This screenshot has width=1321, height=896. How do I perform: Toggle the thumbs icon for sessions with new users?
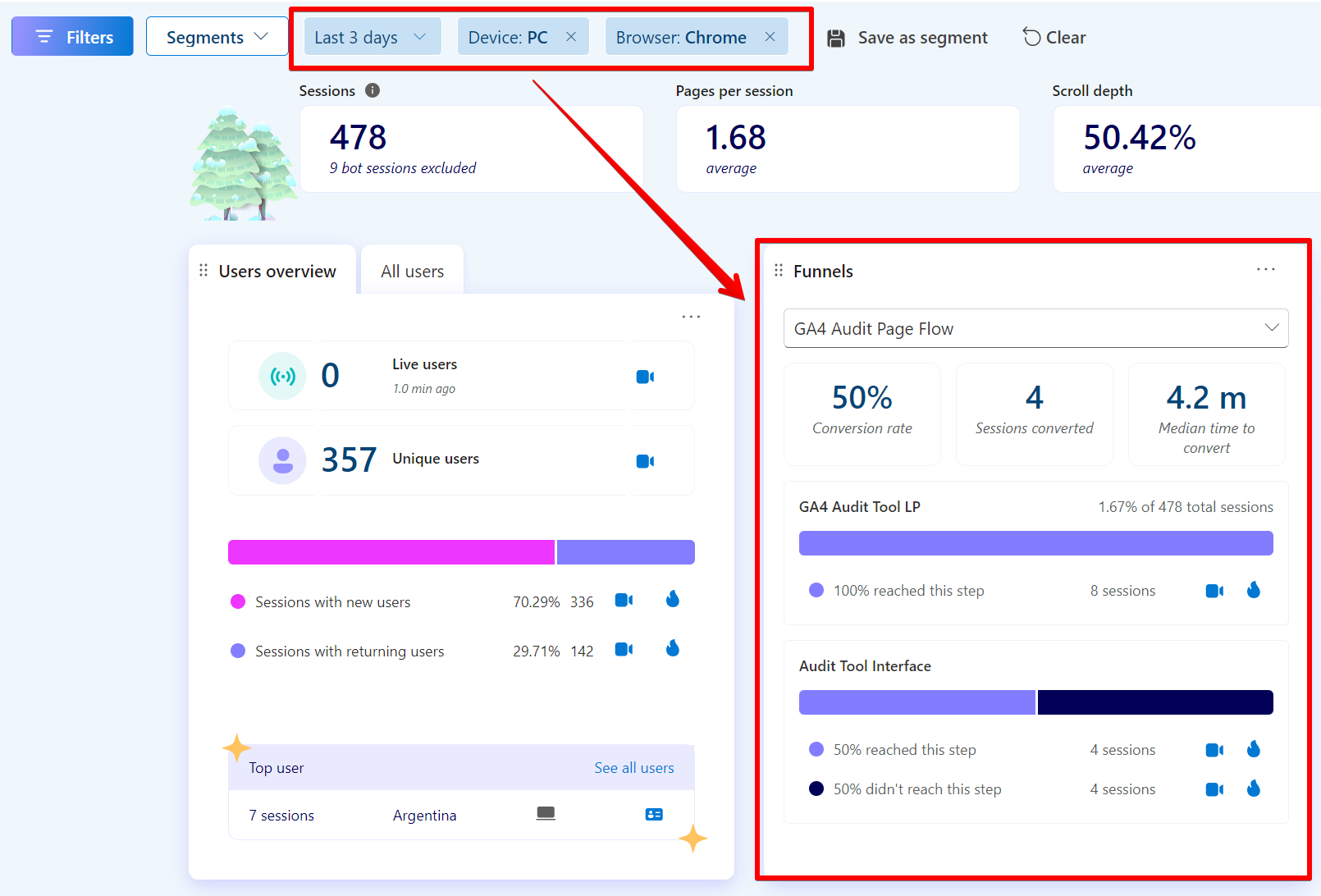672,600
